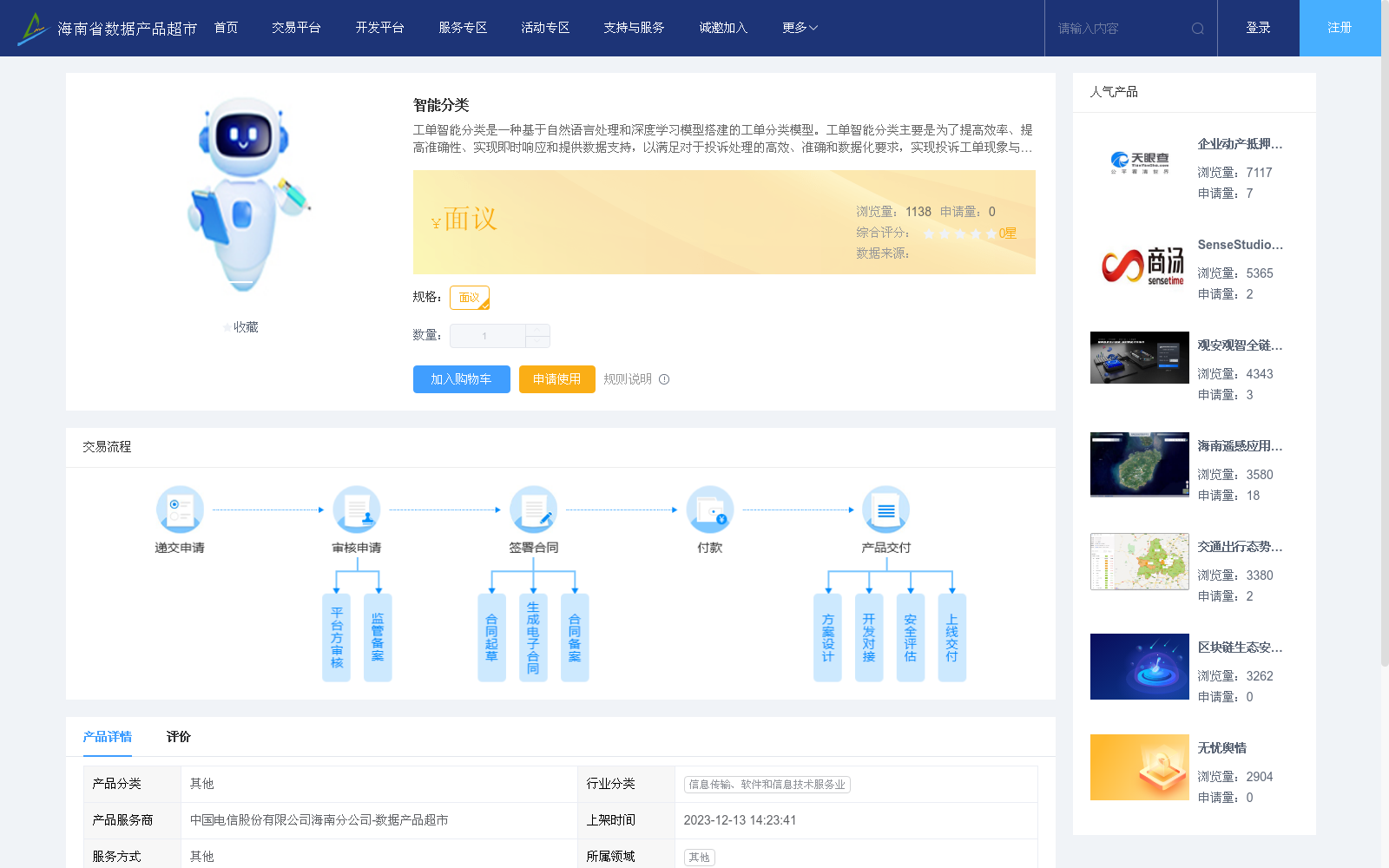This screenshot has width=1389, height=868.
Task: Click the 合同备案 flow box
Action: tap(575, 637)
